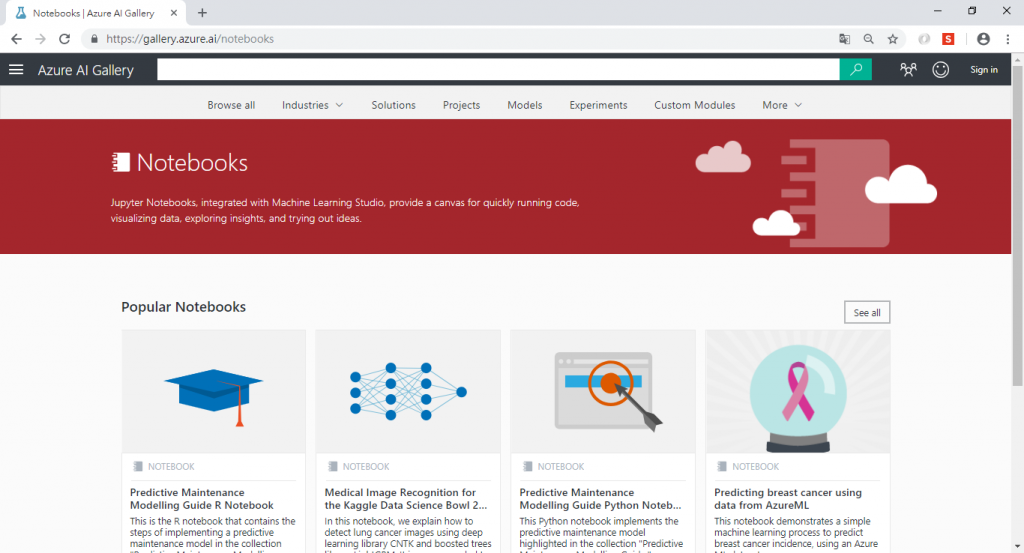
Task: Click the browser address bar URL
Action: [x=190, y=39]
